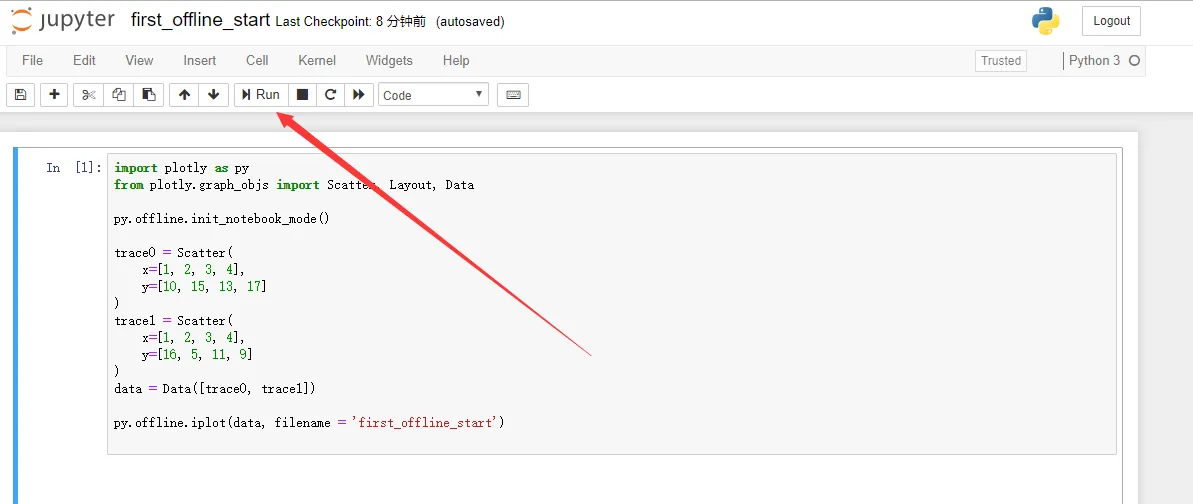1193x504 pixels.
Task: Insert a cell below with plus icon
Action: [x=54, y=95]
